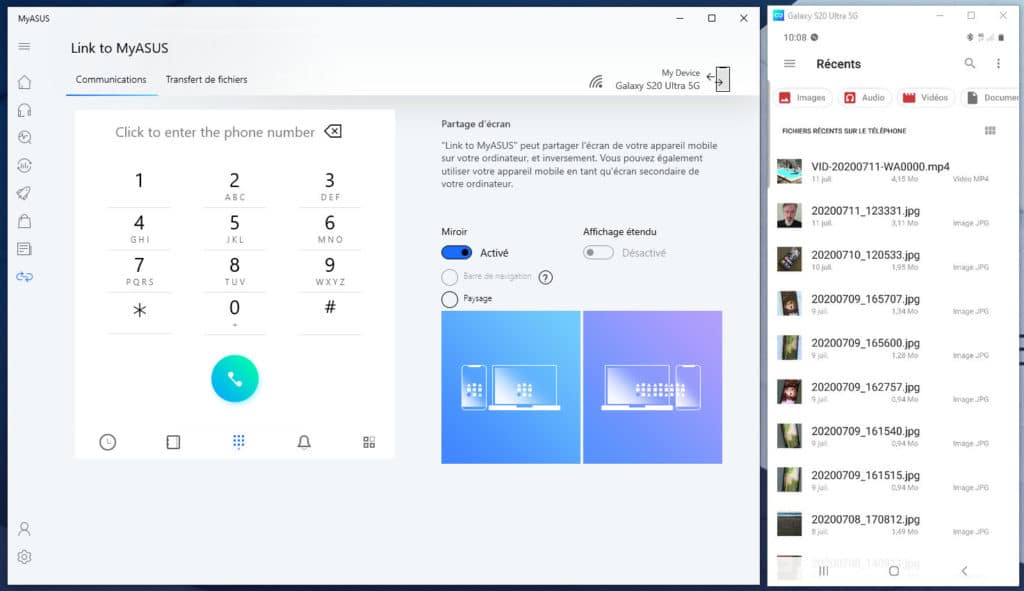The width and height of the screenshot is (1024, 591).
Task: Select the Paysage radio button
Action: [449, 299]
